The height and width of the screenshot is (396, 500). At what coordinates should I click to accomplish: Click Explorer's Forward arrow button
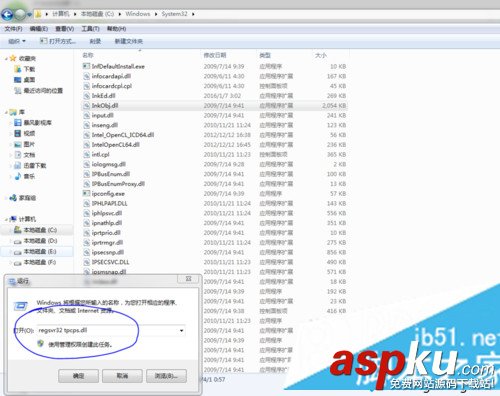pos(20,14)
